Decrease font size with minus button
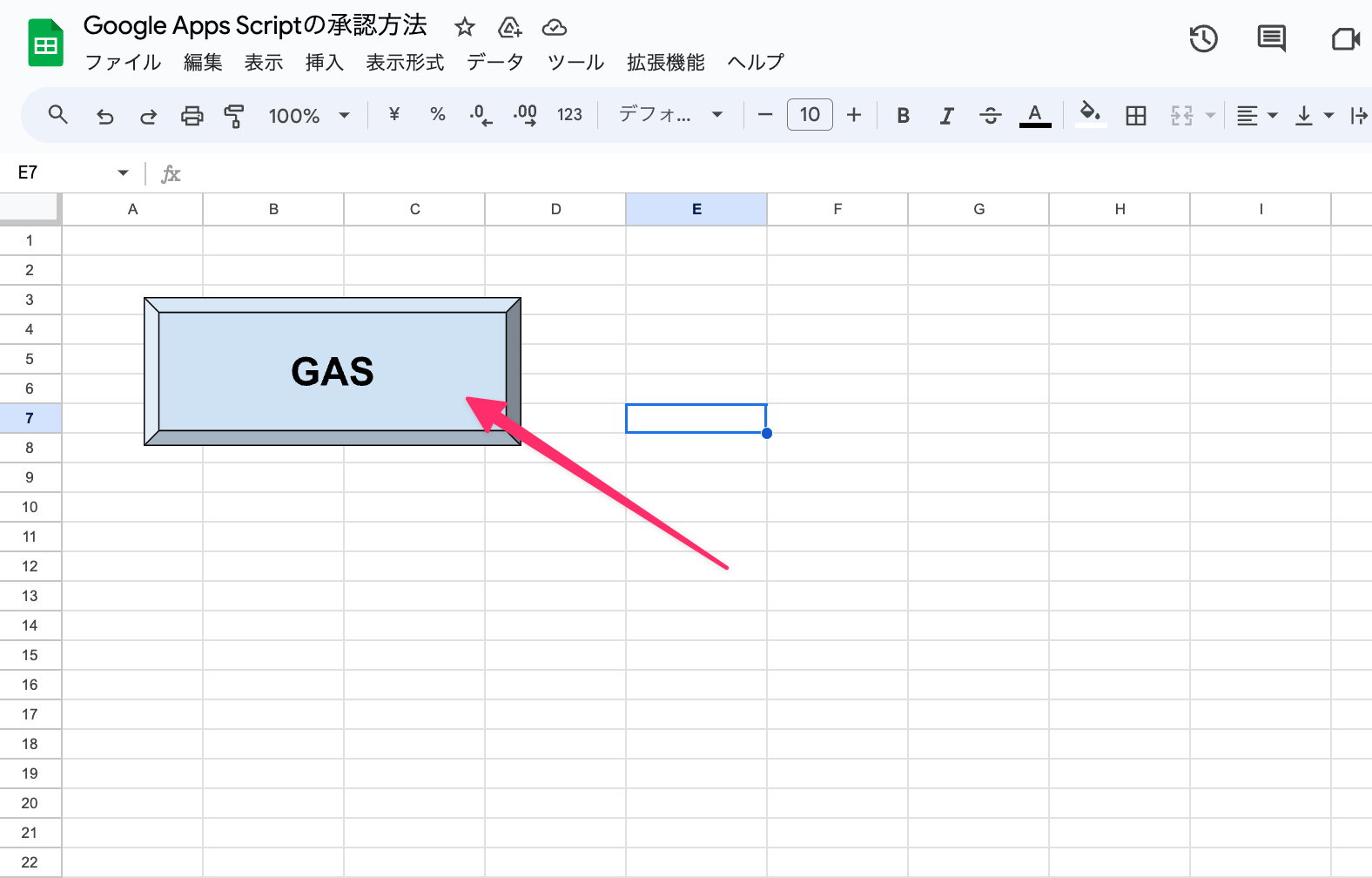 [765, 115]
